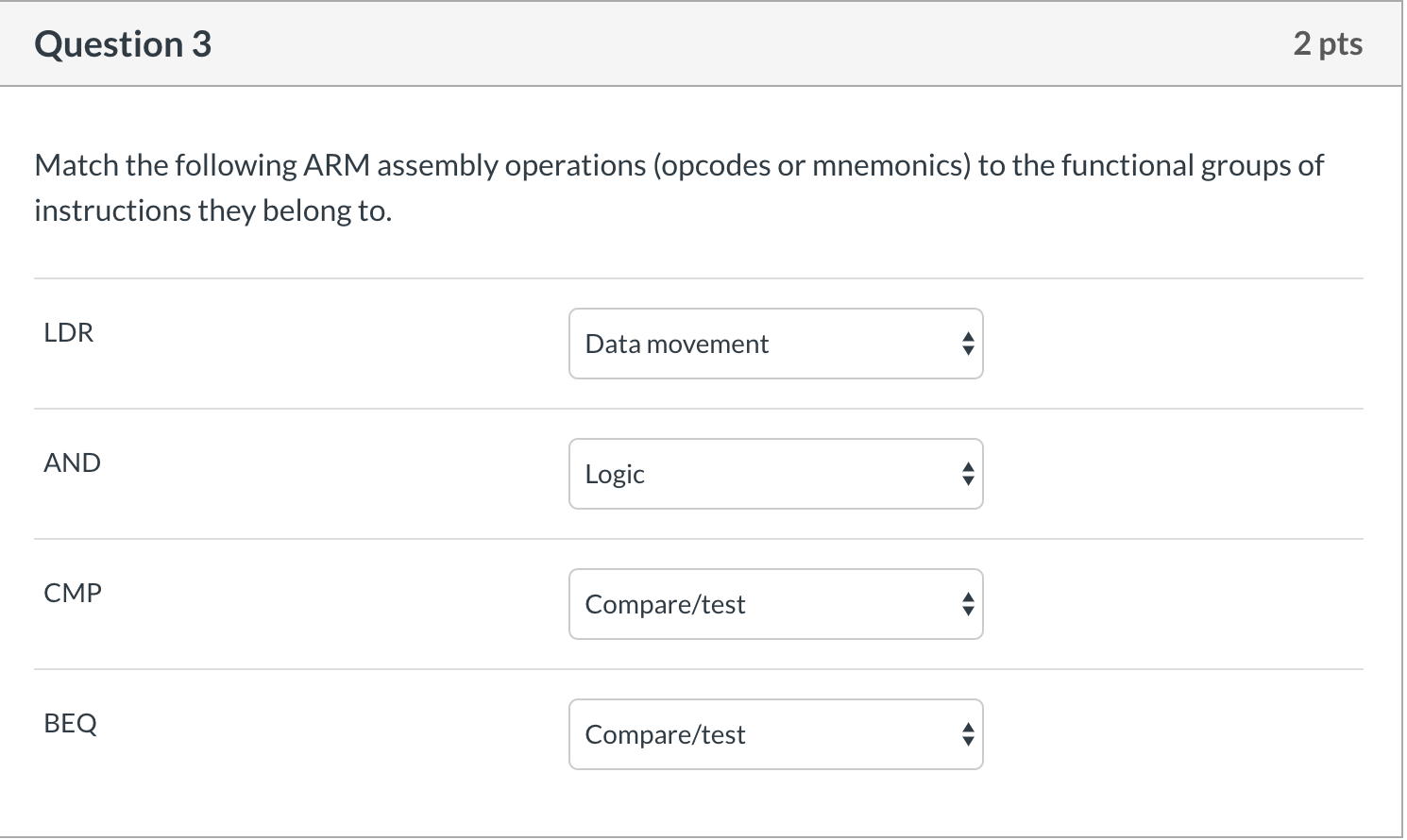Click the Compare/test value in the CMP row

[665, 604]
